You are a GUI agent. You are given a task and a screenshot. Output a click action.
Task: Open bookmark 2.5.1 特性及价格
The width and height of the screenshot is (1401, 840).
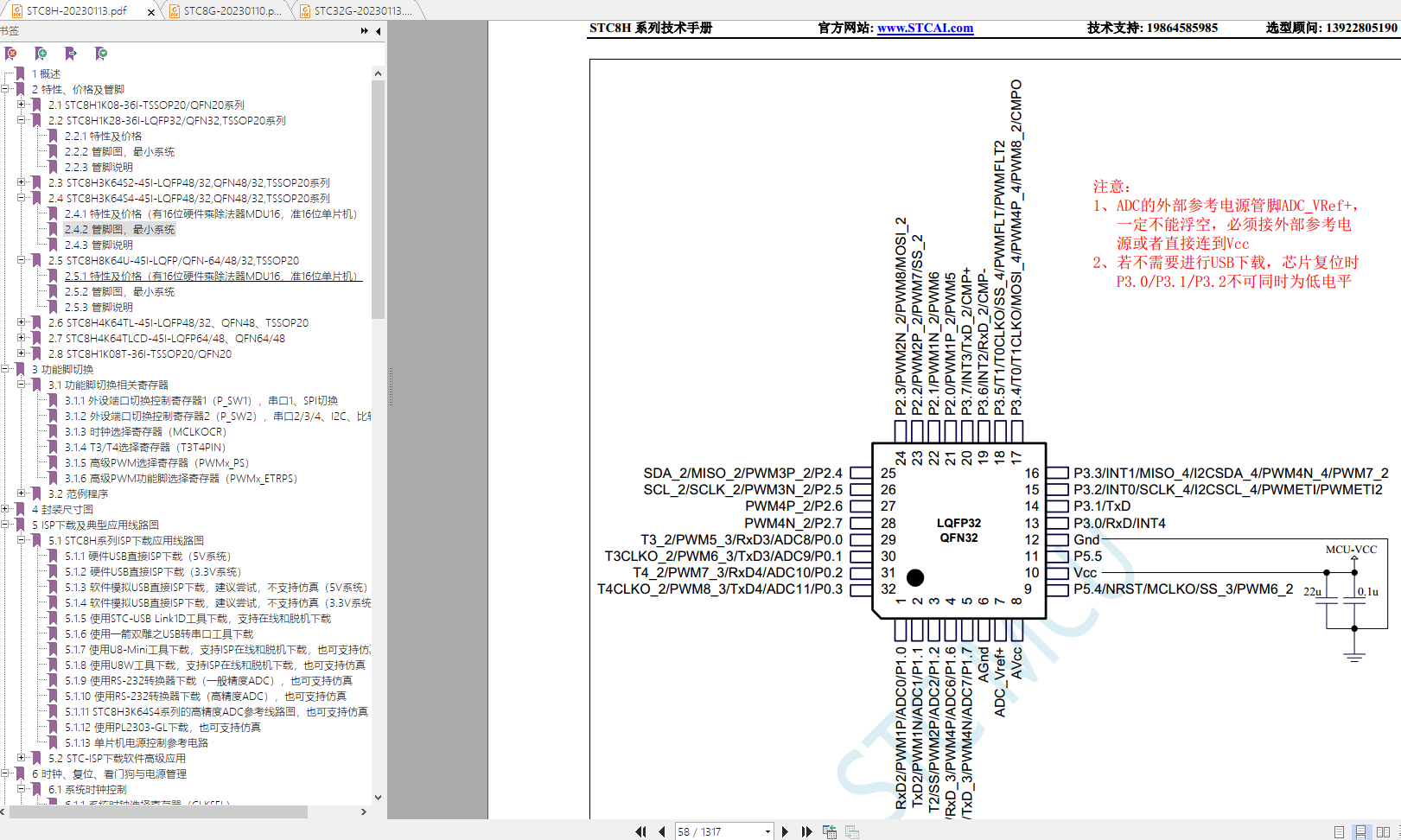[x=212, y=276]
